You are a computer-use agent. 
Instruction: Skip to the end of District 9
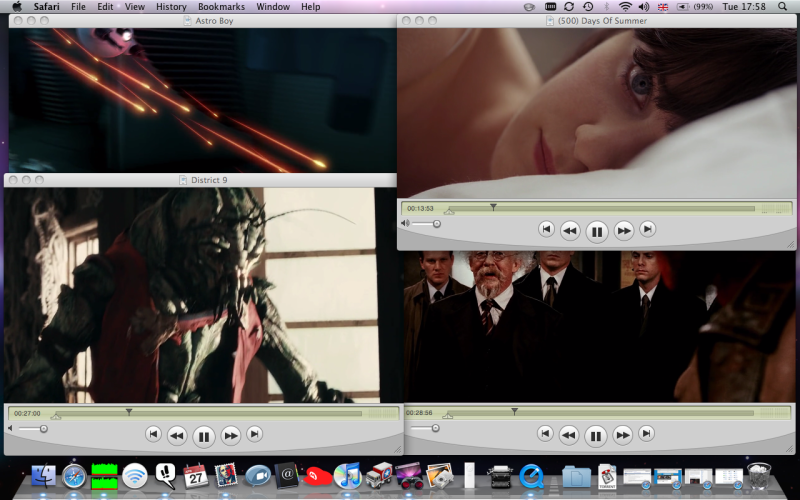[255, 434]
